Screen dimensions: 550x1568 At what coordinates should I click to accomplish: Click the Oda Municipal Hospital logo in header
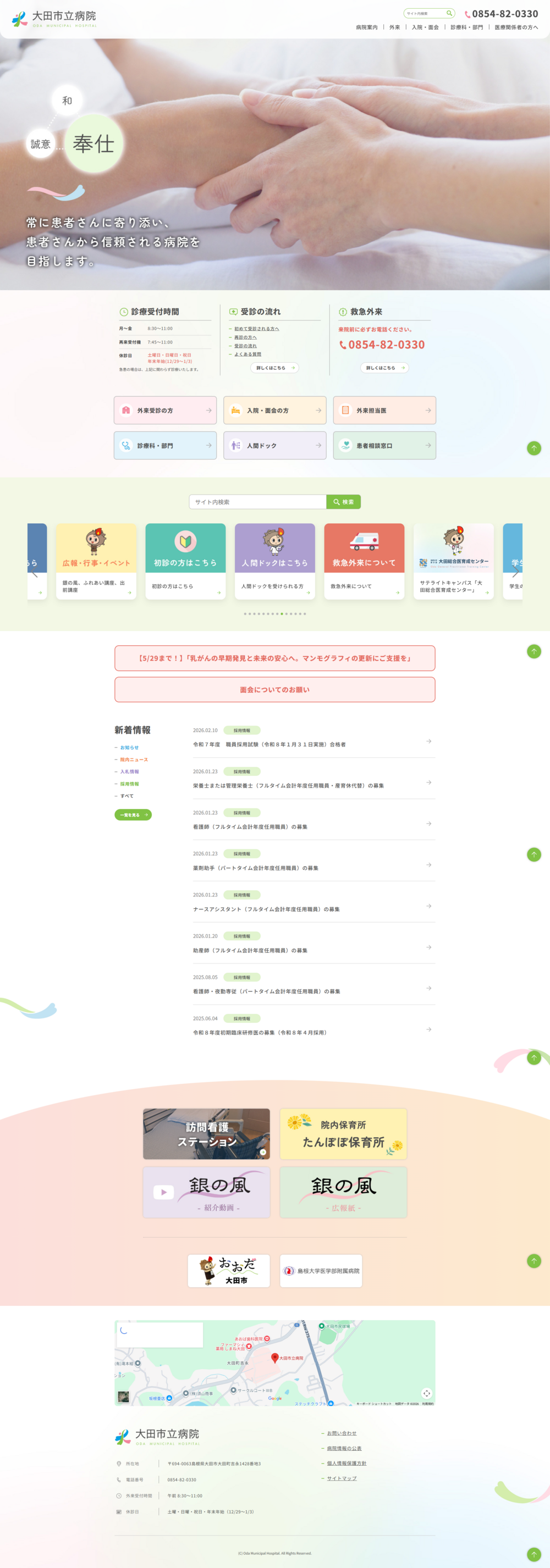click(x=54, y=19)
